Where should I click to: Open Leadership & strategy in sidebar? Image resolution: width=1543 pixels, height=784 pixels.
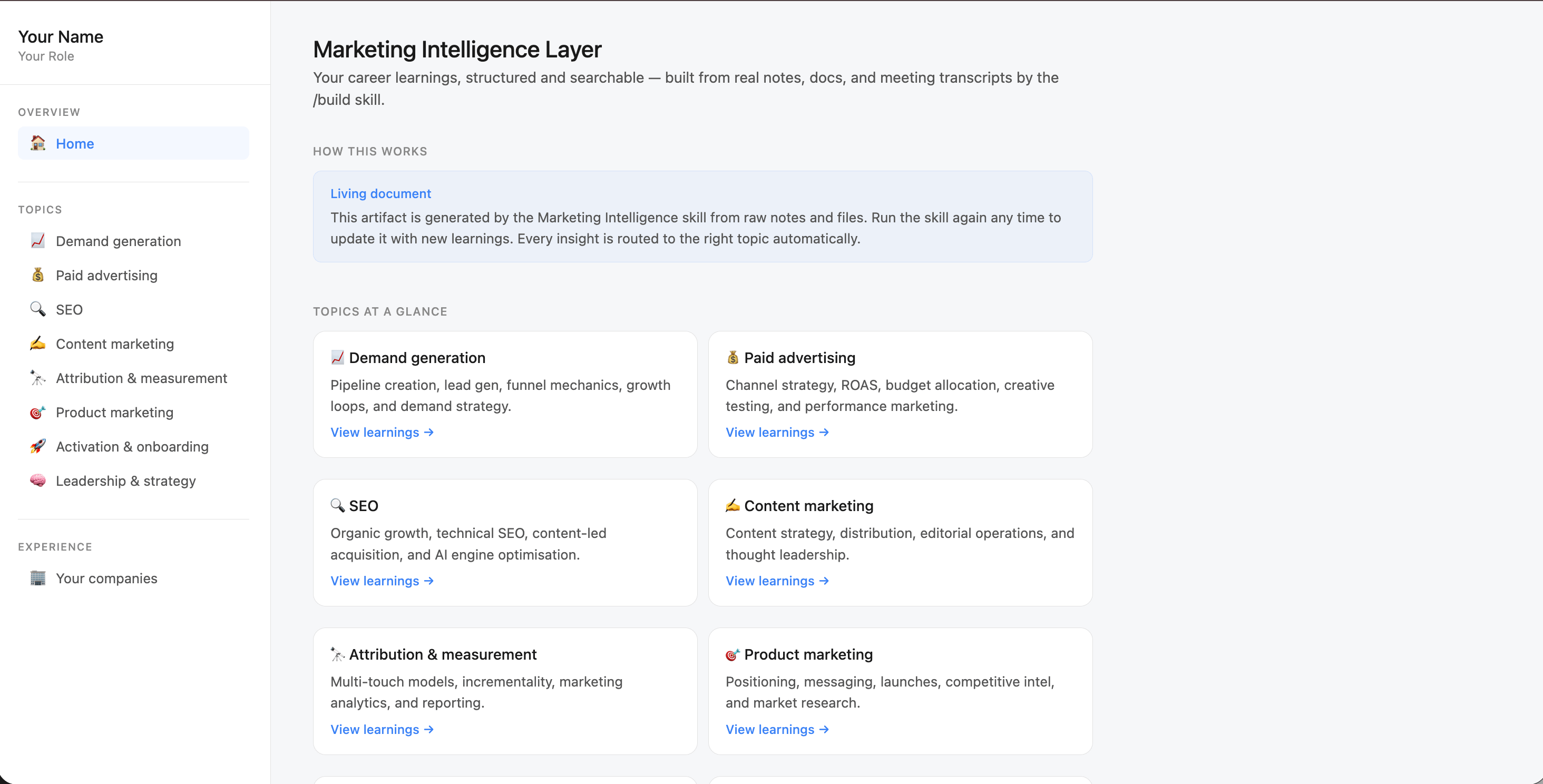133,481
